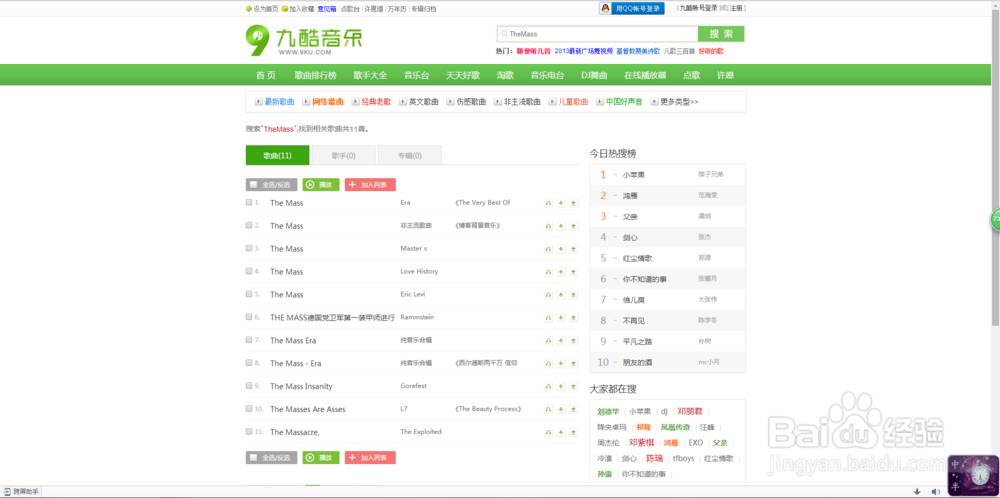Screen dimensions: 1000x498
Task: Click download icon for song 1 Era
Action: (573, 203)
